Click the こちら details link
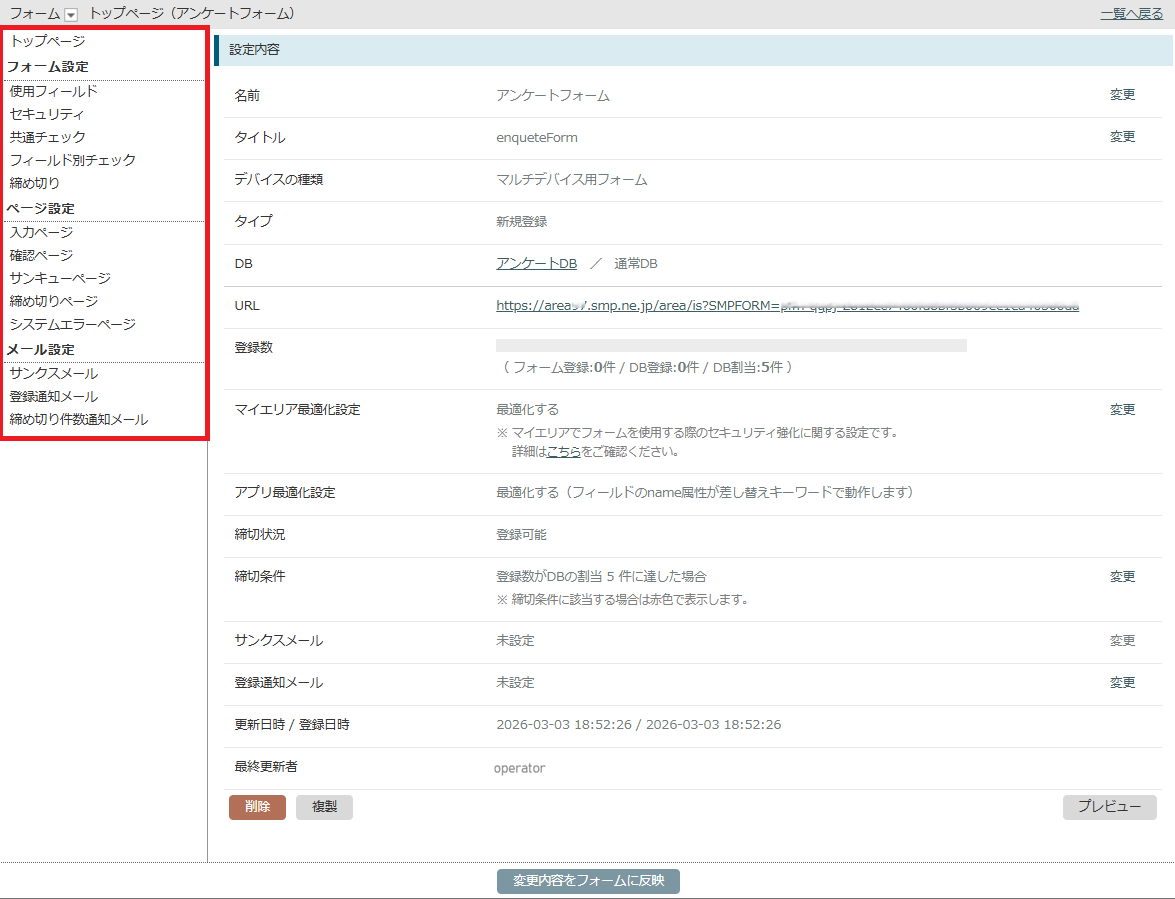 [563, 451]
